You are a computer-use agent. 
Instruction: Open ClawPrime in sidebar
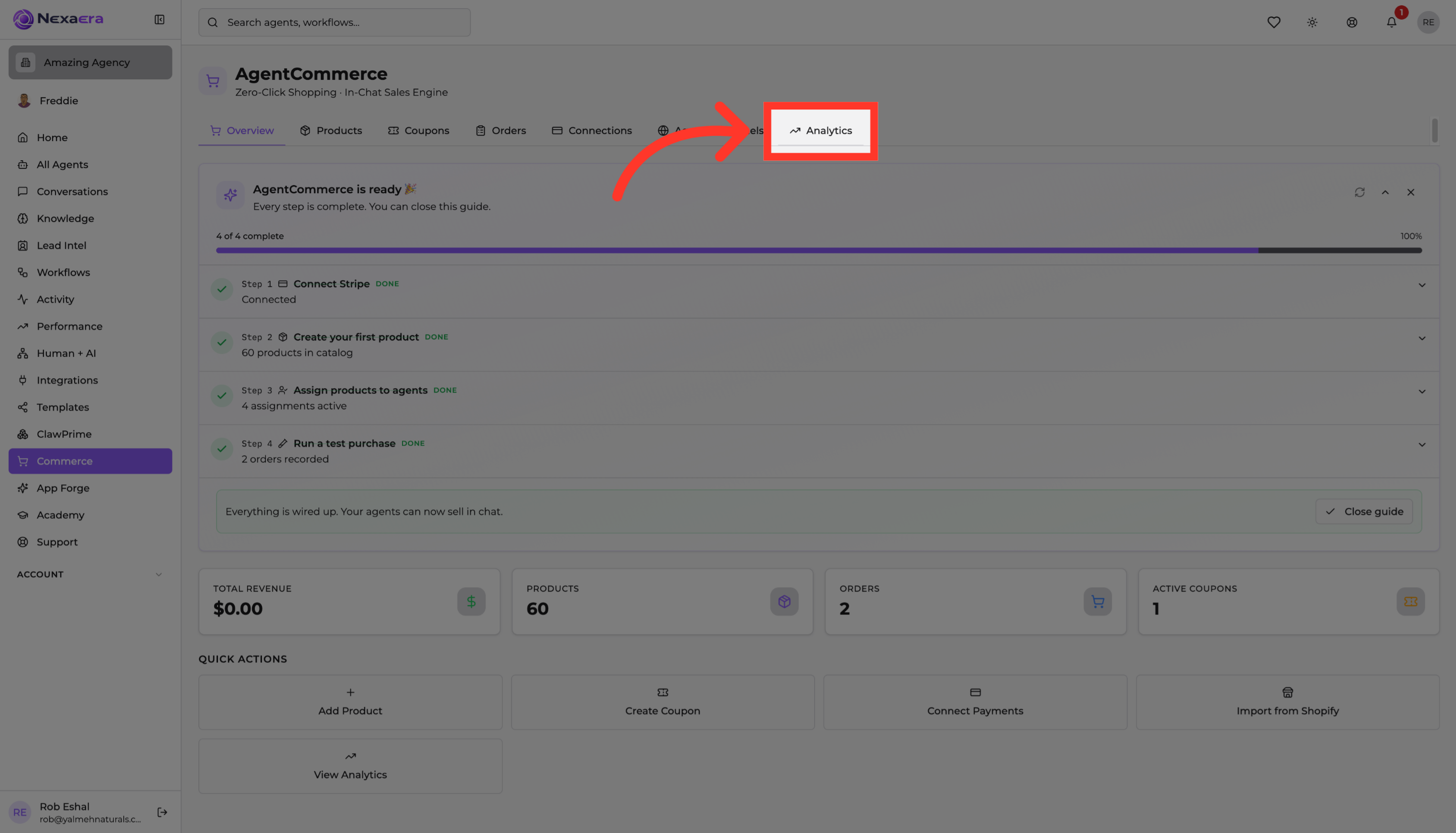(x=90, y=434)
